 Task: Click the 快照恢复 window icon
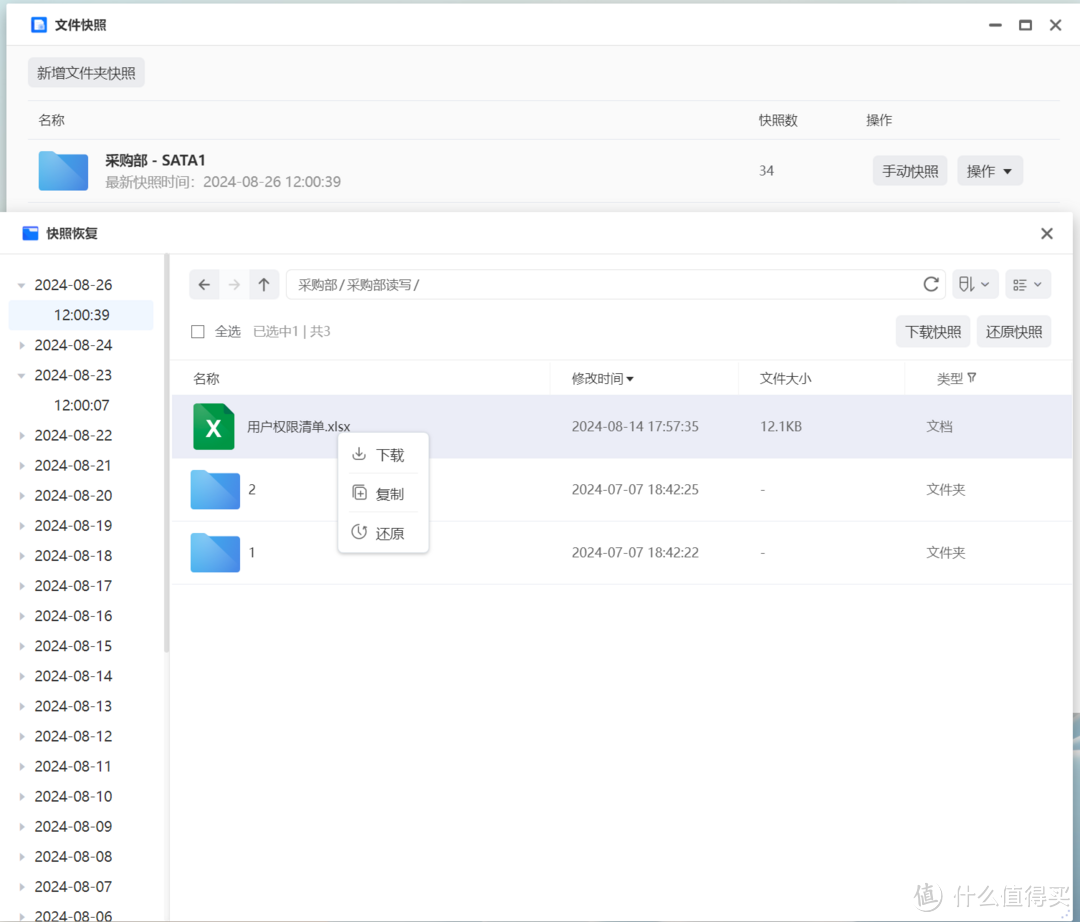pos(31,233)
